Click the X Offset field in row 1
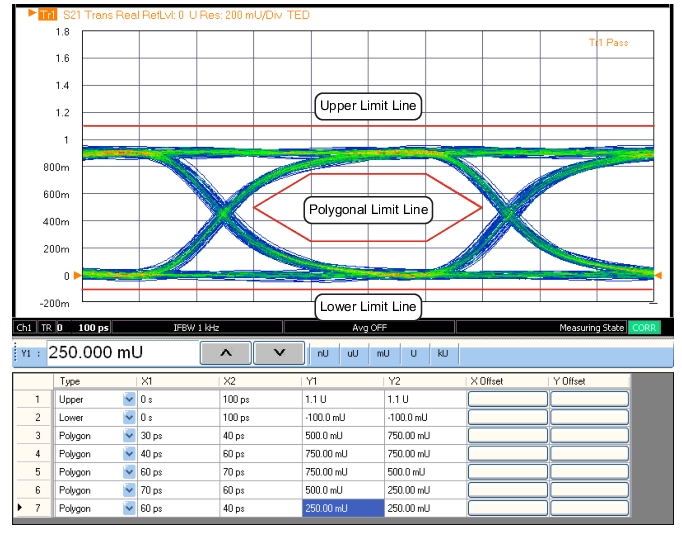The height and width of the screenshot is (536, 682). click(x=508, y=399)
